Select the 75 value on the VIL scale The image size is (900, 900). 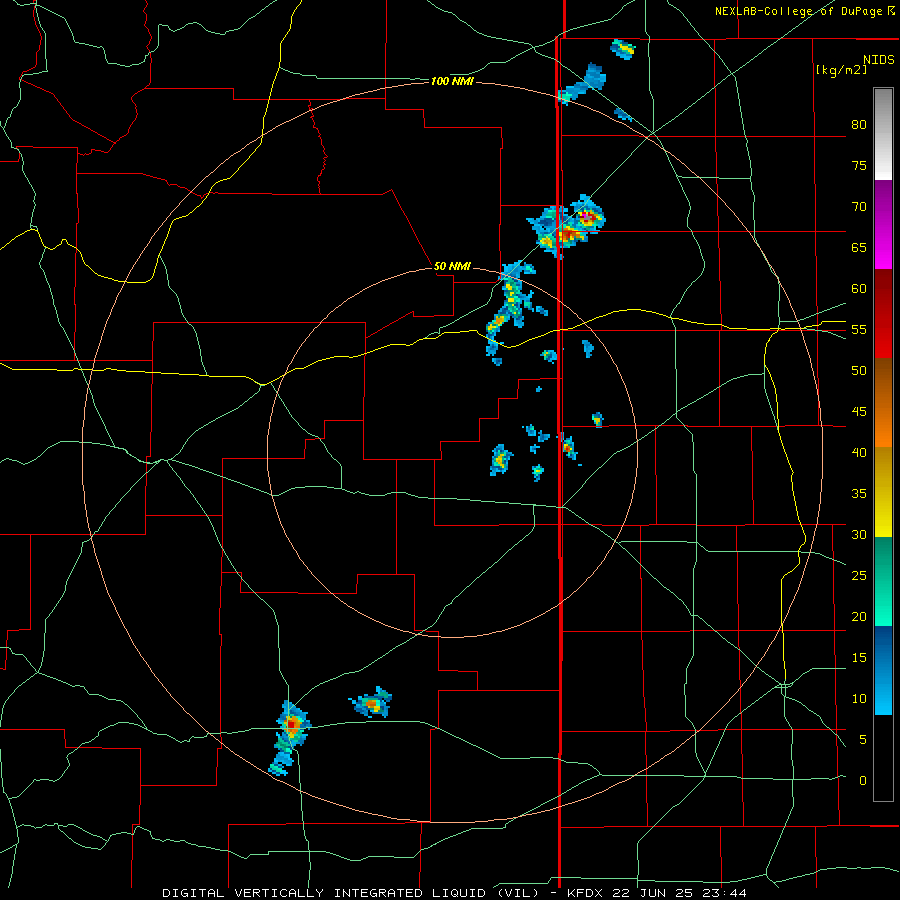[x=859, y=165]
